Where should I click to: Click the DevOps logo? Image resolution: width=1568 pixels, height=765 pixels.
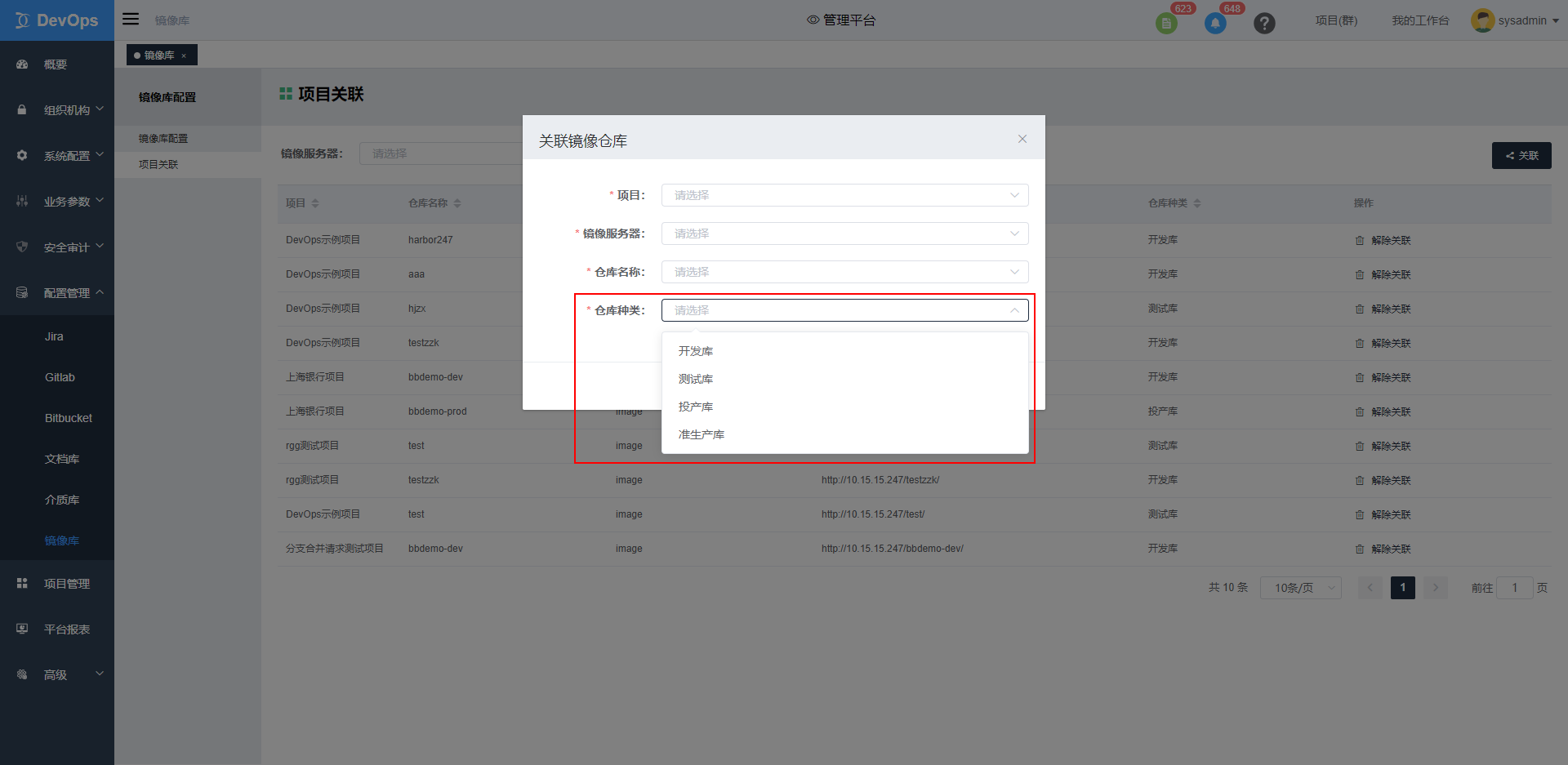click(x=57, y=20)
